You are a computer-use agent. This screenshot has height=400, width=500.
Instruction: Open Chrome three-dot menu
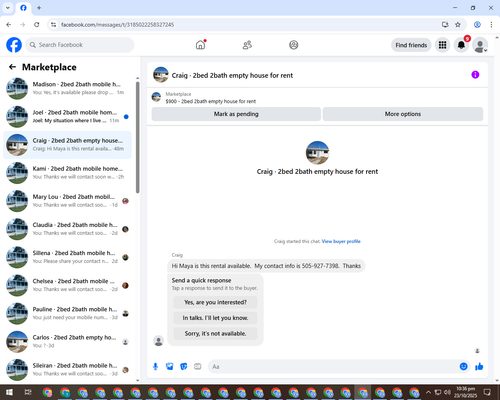491,24
